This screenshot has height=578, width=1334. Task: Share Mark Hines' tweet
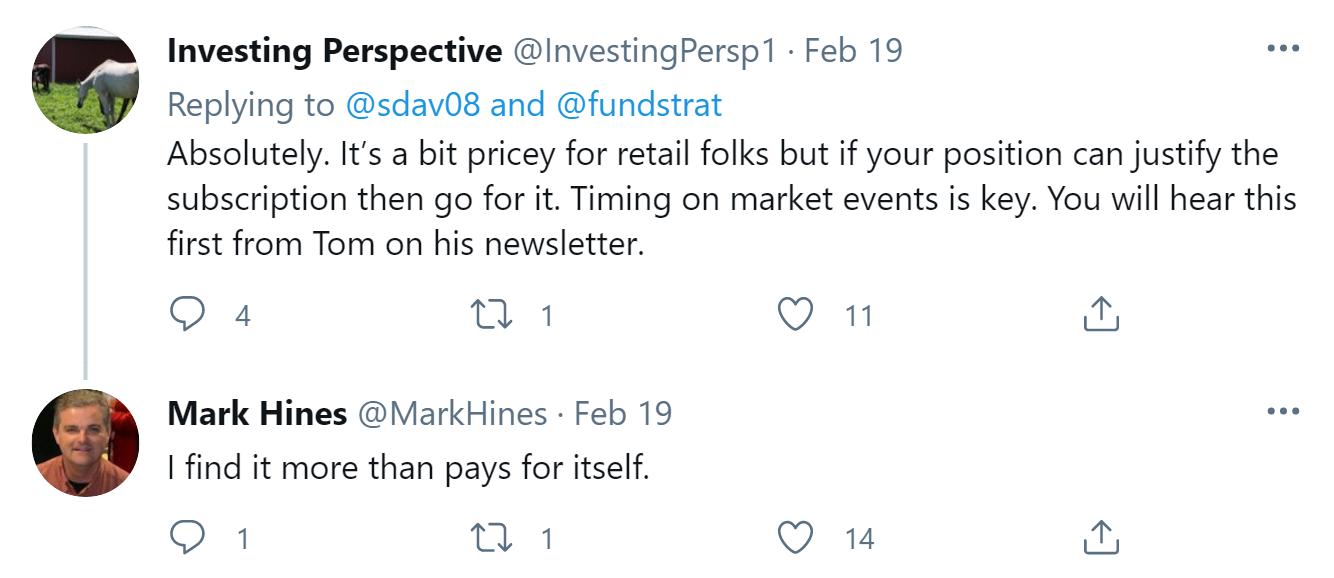(x=1101, y=538)
